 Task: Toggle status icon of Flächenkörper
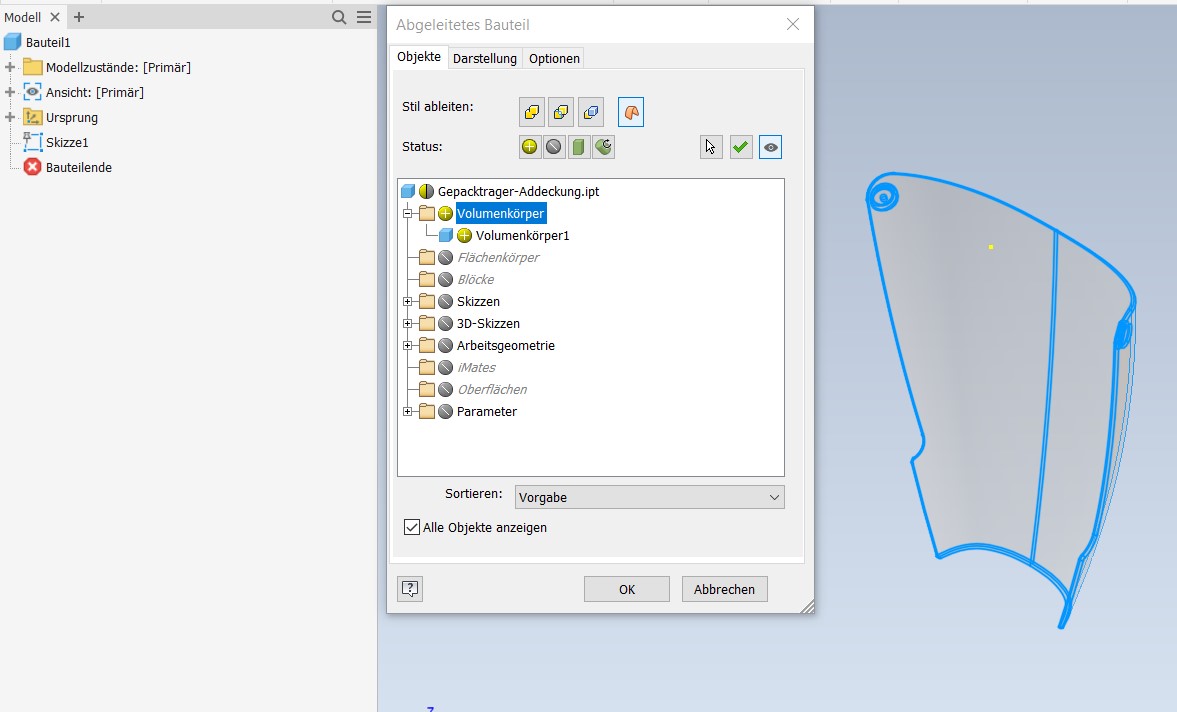click(x=445, y=257)
